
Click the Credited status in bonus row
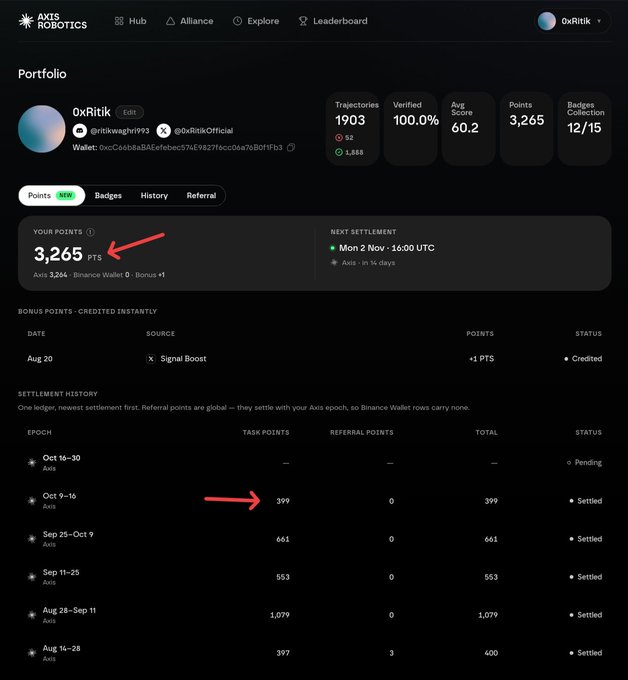(x=583, y=359)
